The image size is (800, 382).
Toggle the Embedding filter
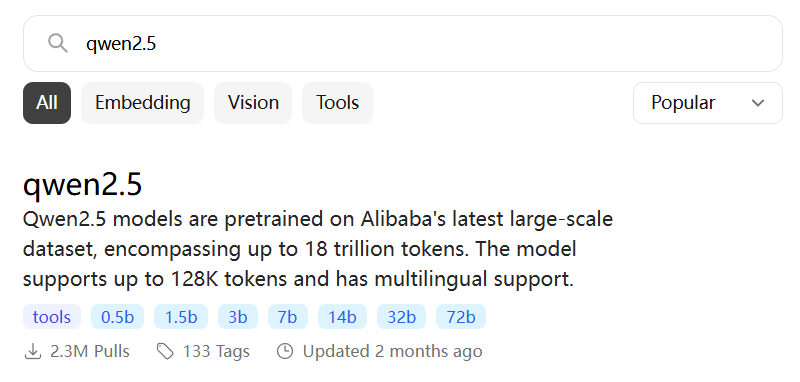142,103
